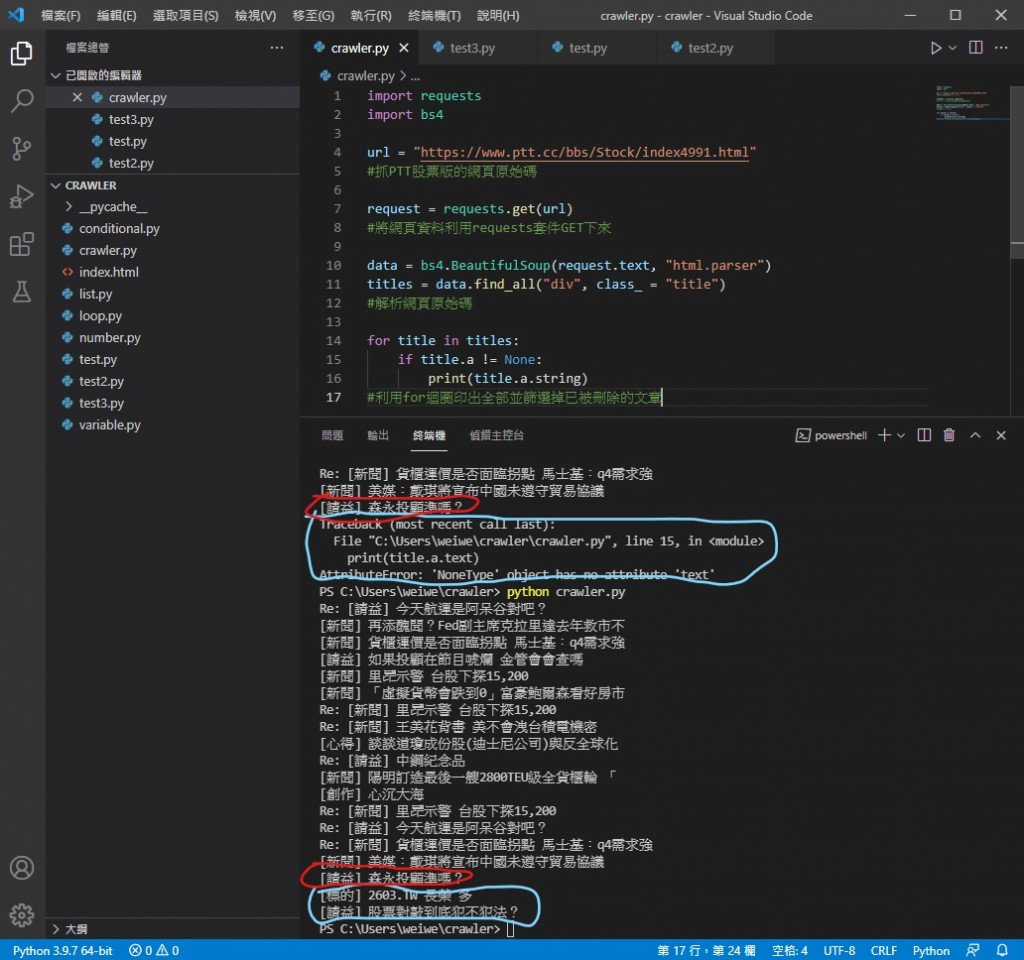The height and width of the screenshot is (960, 1024).
Task: Change indentation setting 空格: 4
Action: [790, 950]
